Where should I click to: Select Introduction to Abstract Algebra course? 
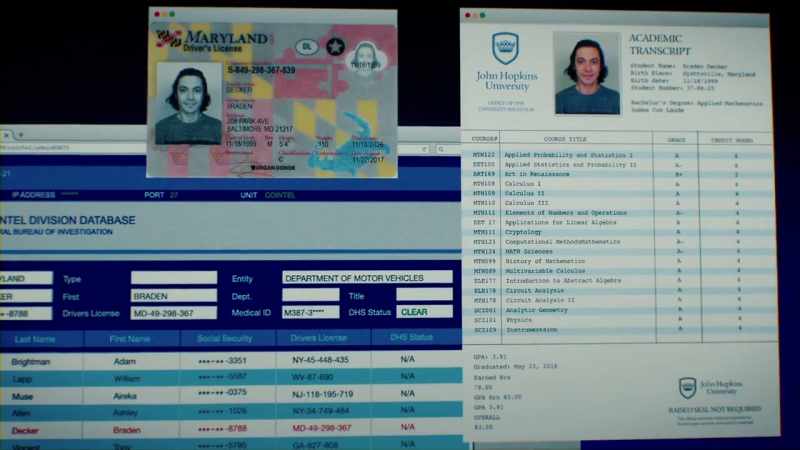coord(563,281)
